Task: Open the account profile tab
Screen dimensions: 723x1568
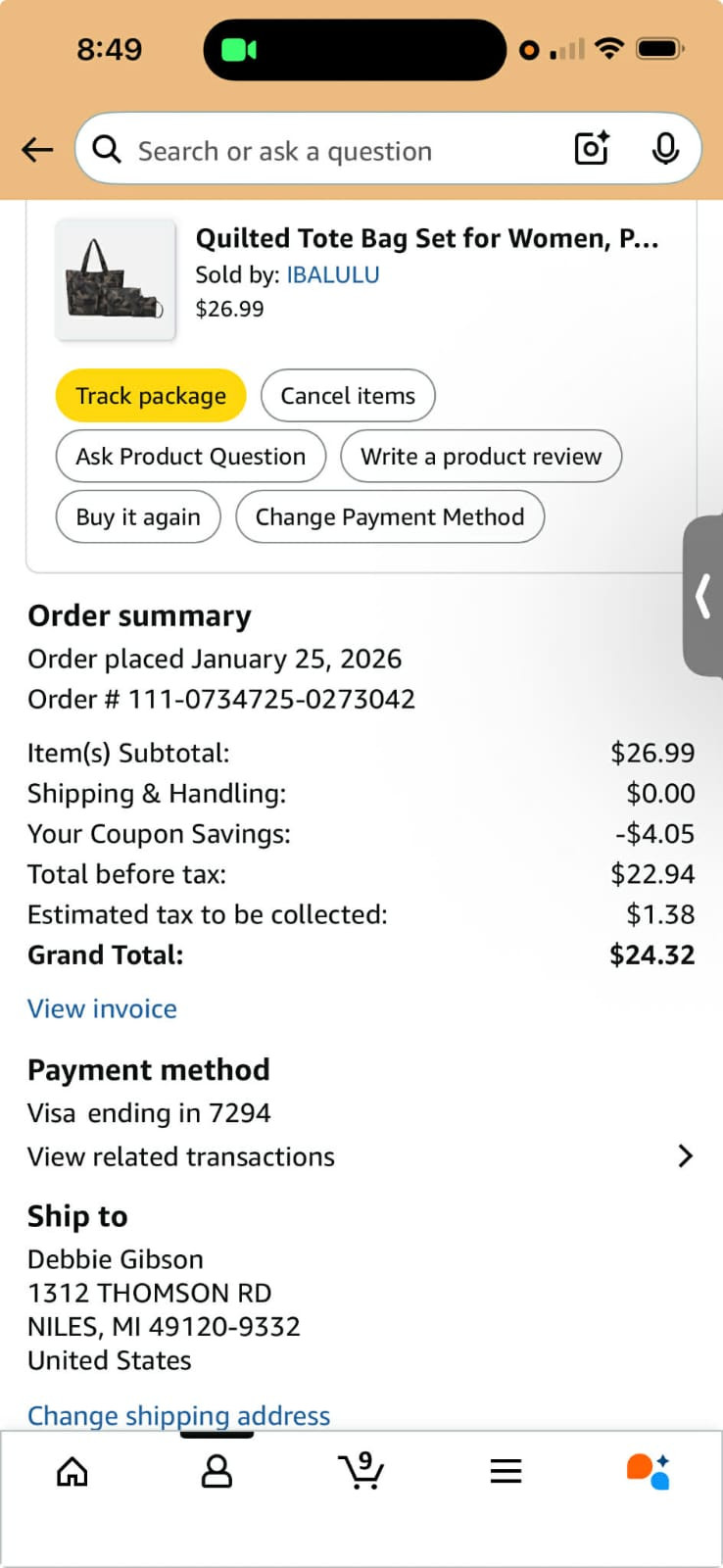Action: (217, 1471)
